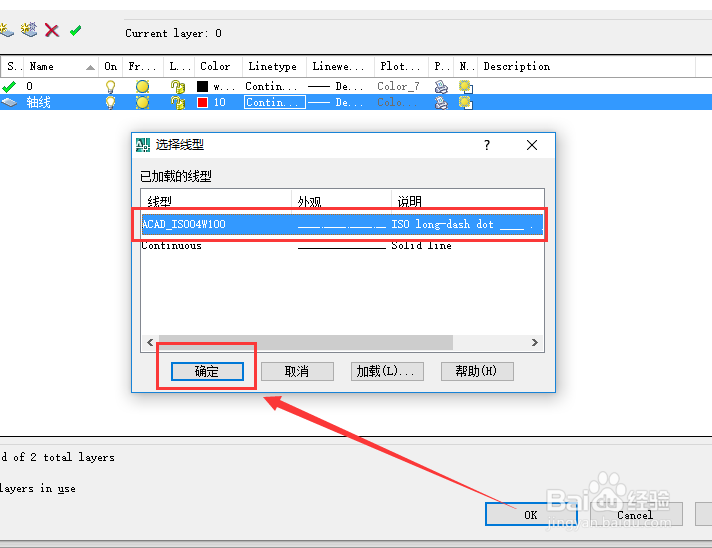Click the Linetype column header

pos(274,67)
